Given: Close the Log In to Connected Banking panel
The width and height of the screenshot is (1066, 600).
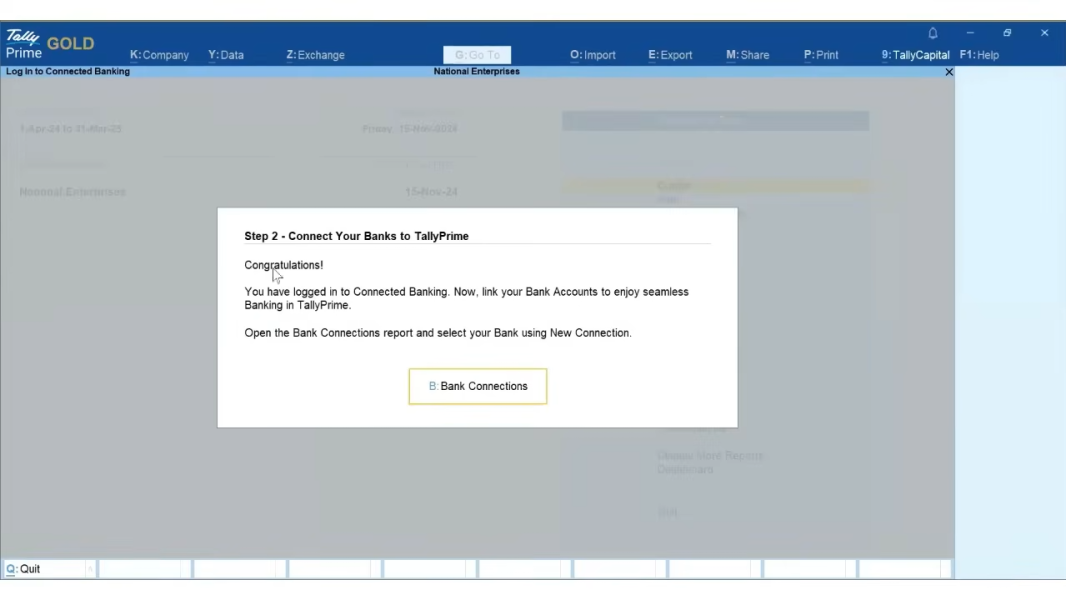Looking at the screenshot, I should [949, 72].
